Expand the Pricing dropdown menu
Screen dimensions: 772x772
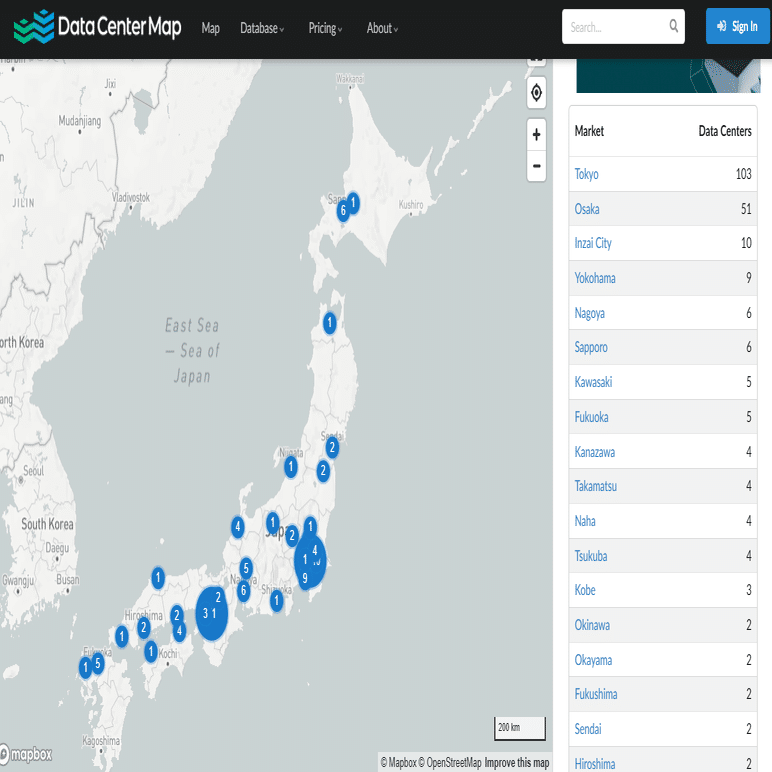click(325, 28)
